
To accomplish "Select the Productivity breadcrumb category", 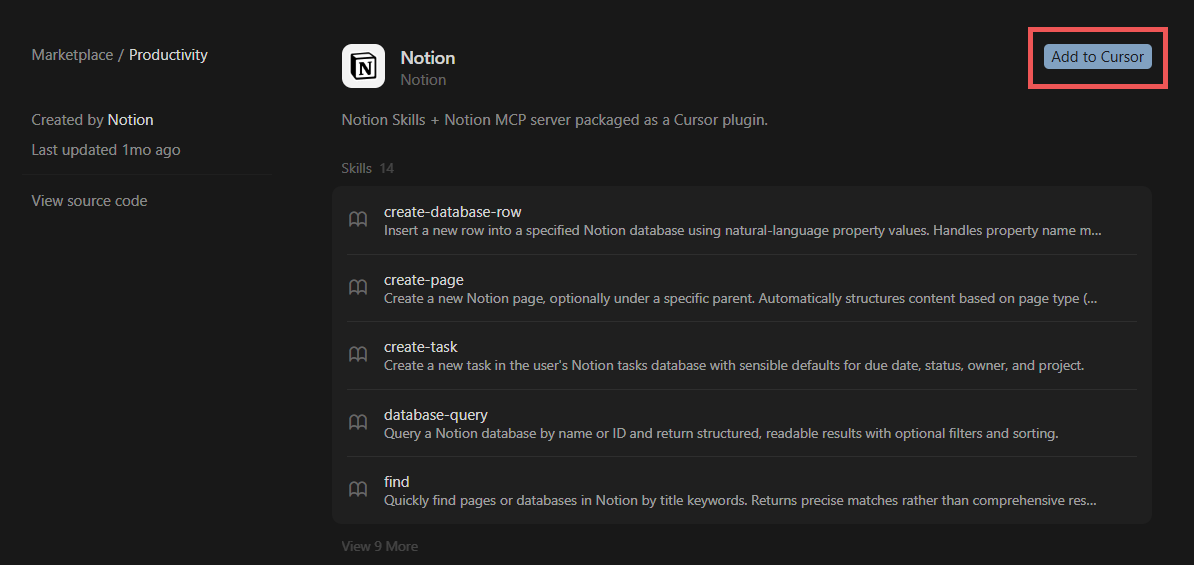I will [168, 55].
